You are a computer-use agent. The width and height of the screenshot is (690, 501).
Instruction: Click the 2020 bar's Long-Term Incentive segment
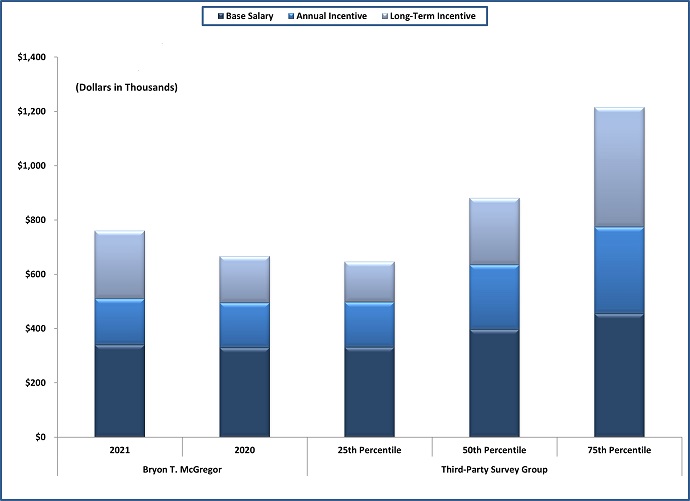click(244, 279)
